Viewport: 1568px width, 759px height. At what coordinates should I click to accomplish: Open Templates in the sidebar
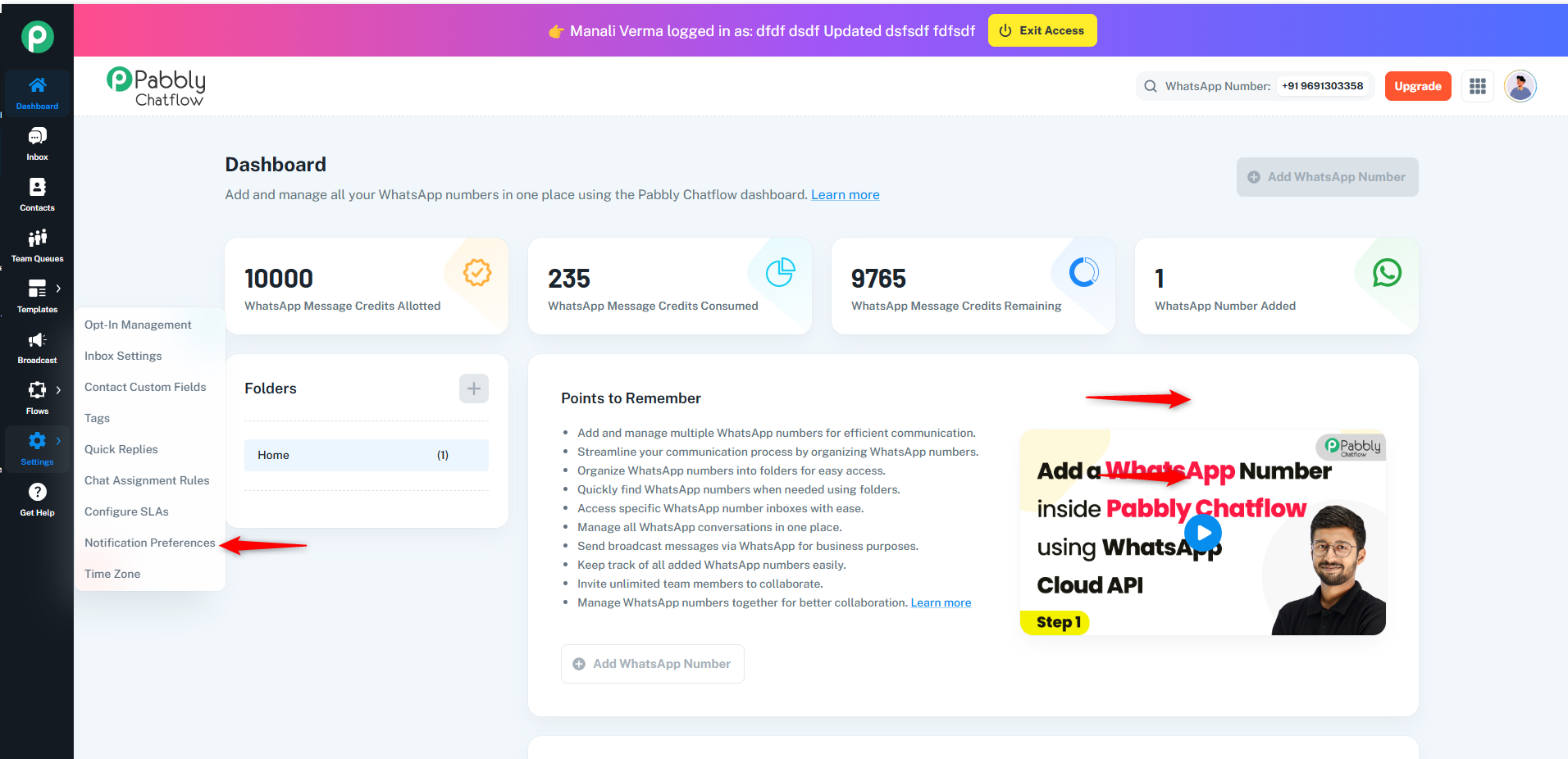[x=37, y=297]
